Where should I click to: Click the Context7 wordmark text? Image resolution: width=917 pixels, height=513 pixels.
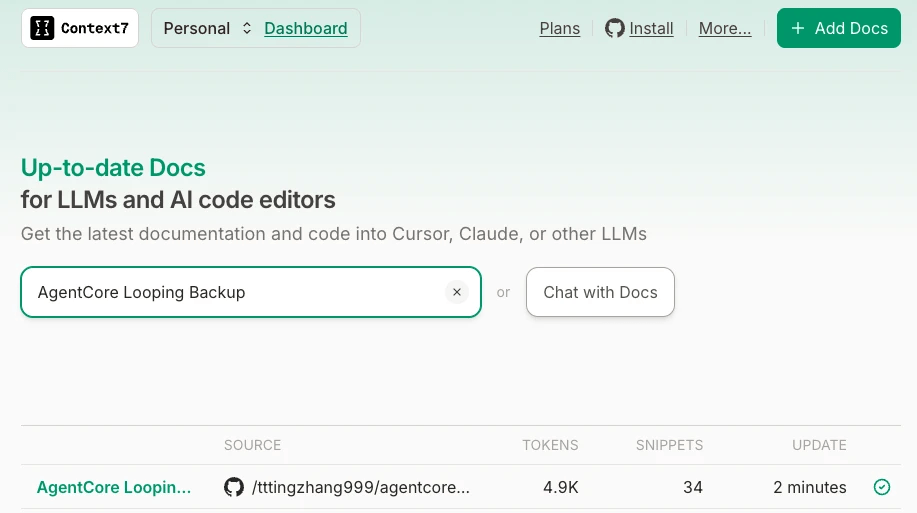94,28
